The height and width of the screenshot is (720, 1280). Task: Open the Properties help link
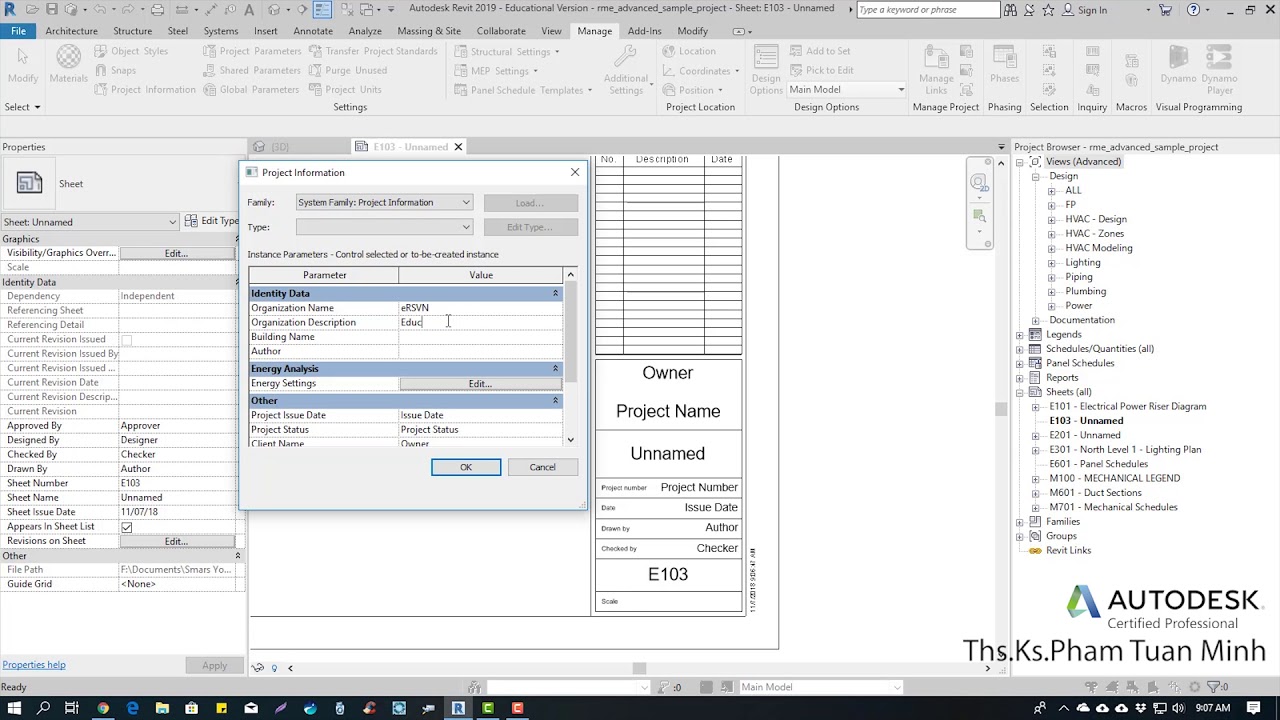pyautogui.click(x=34, y=665)
